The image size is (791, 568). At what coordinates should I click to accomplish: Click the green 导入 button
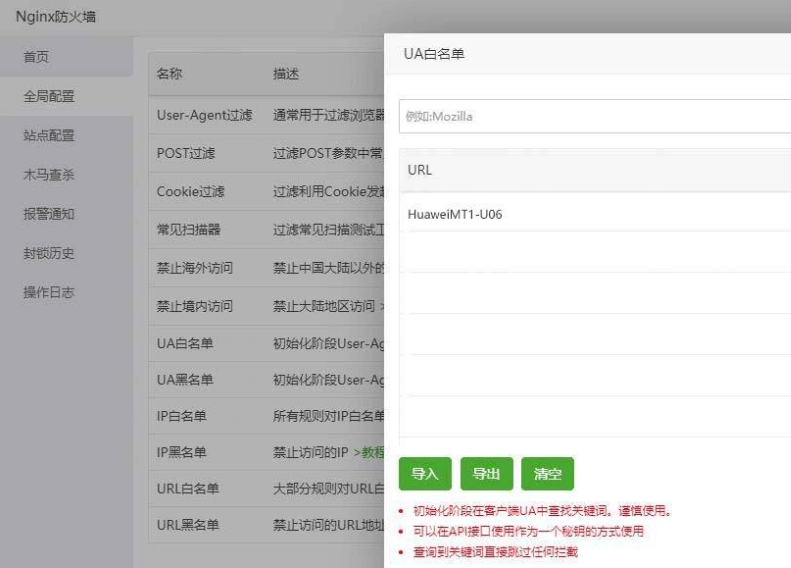coord(425,474)
